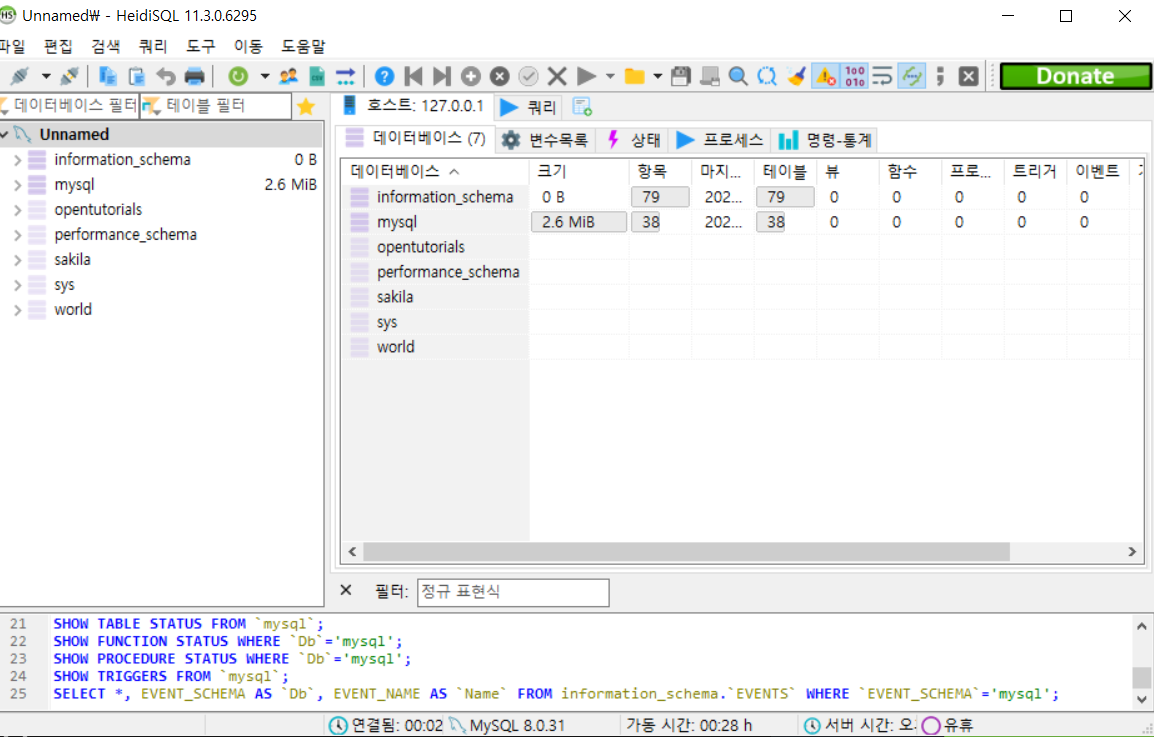Open the 도구 menu
Viewport: 1154px width, 737px height.
click(200, 46)
